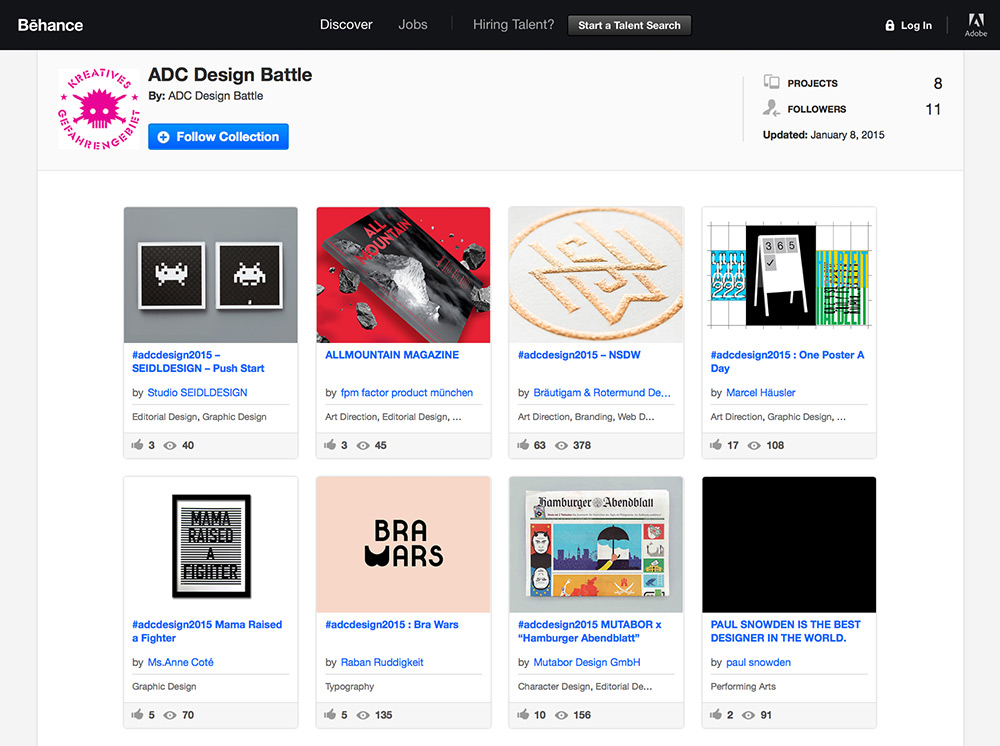Click the views eye icon on NSDW card

pos(561,446)
